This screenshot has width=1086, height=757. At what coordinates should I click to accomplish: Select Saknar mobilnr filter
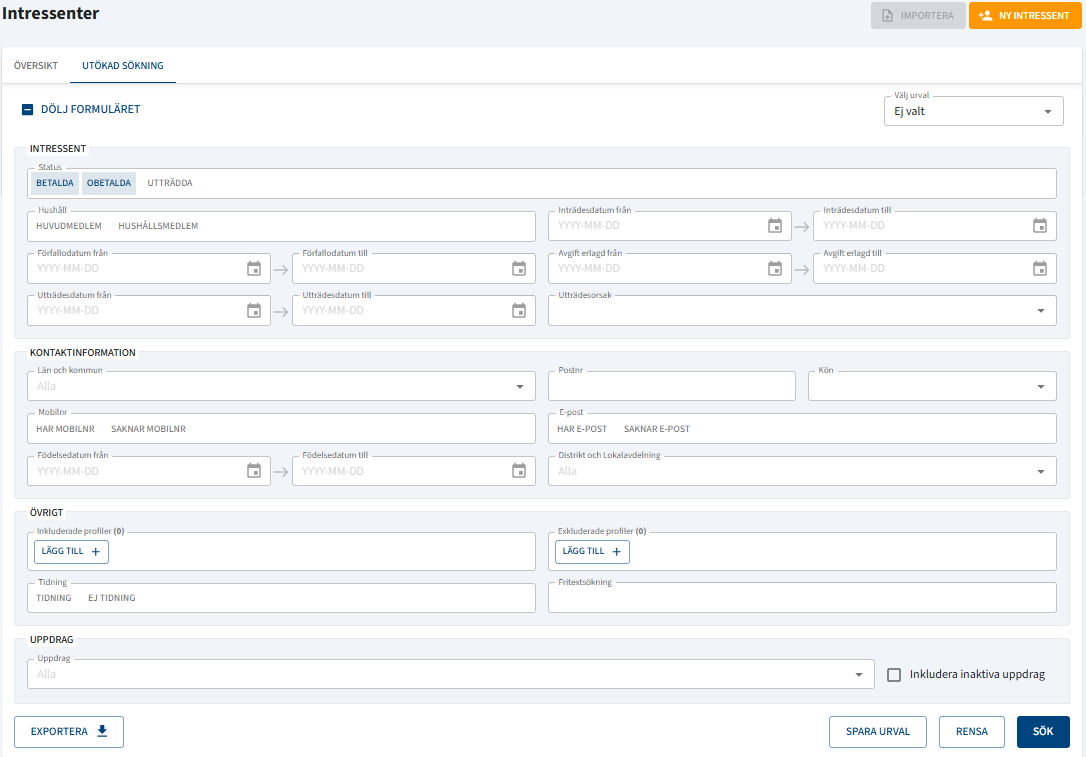(148, 429)
